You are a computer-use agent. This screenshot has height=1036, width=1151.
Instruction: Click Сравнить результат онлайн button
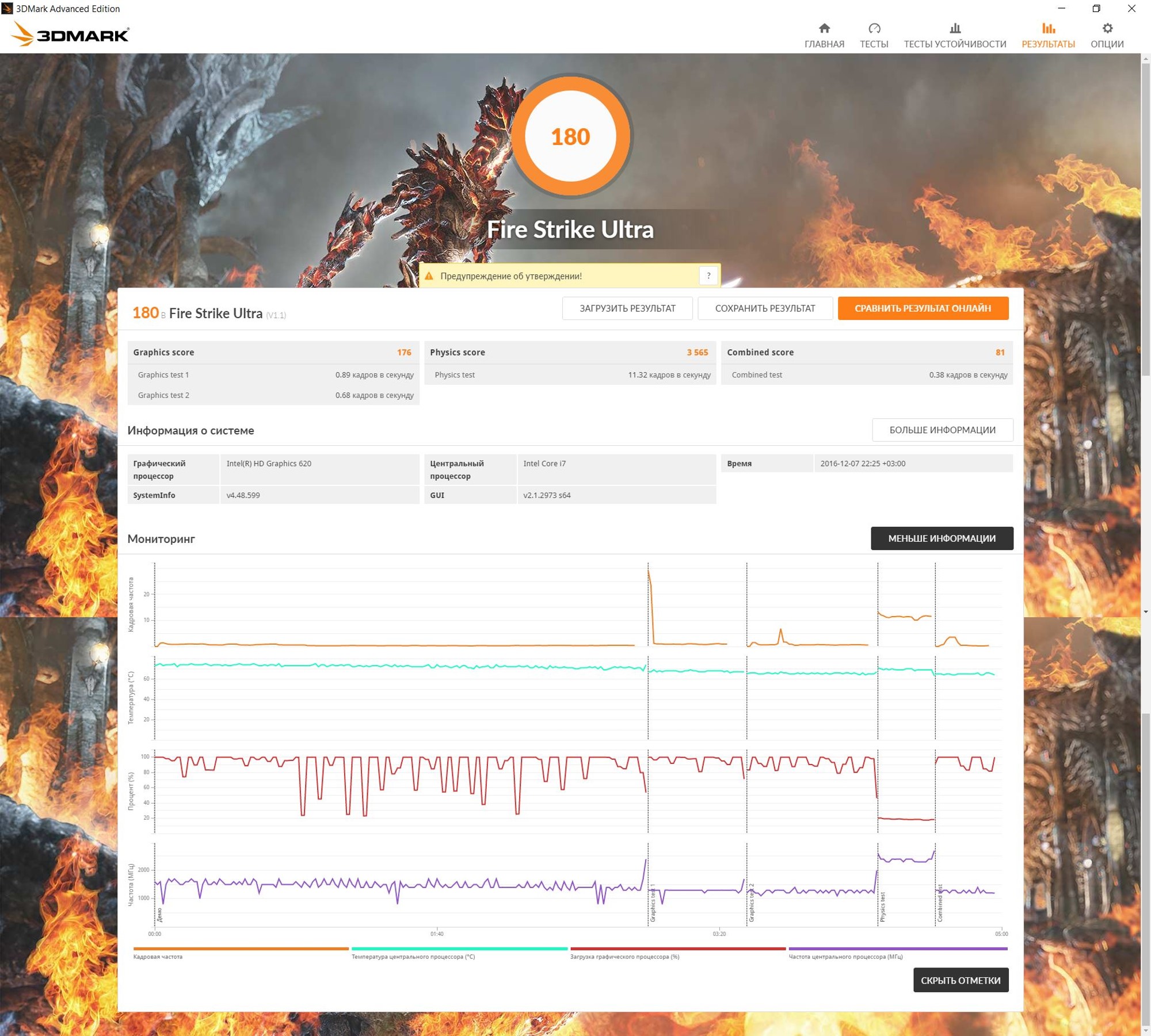coord(923,308)
